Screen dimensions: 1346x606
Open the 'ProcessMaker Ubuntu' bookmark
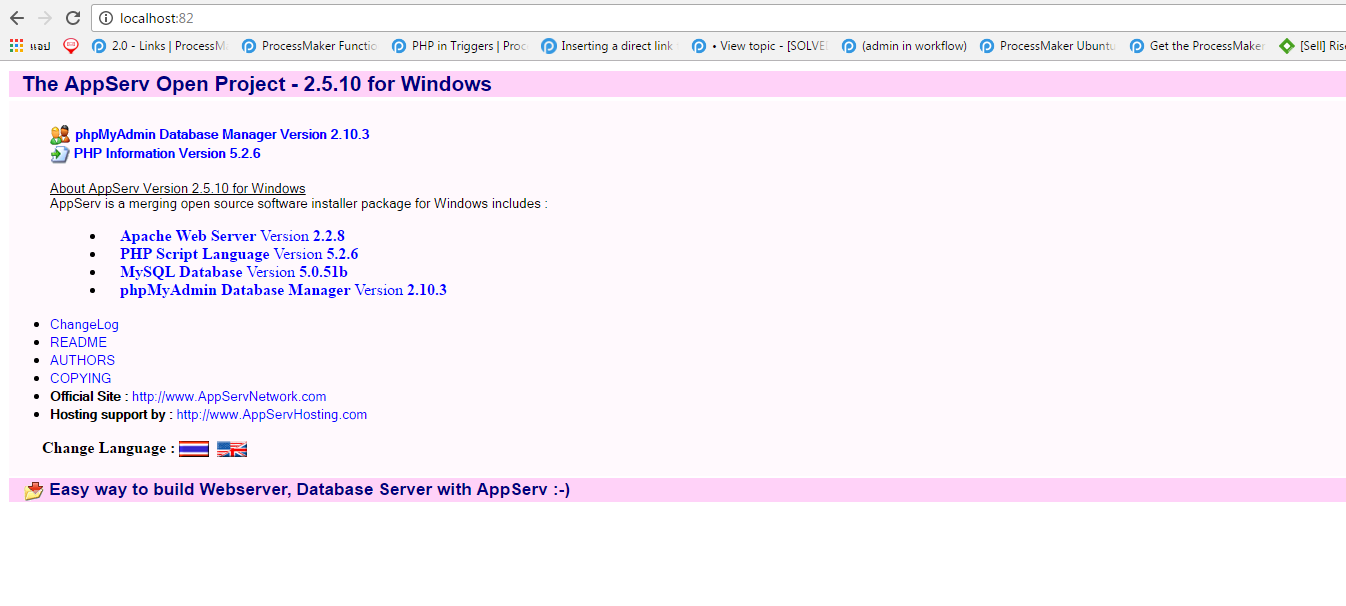click(x=1048, y=46)
